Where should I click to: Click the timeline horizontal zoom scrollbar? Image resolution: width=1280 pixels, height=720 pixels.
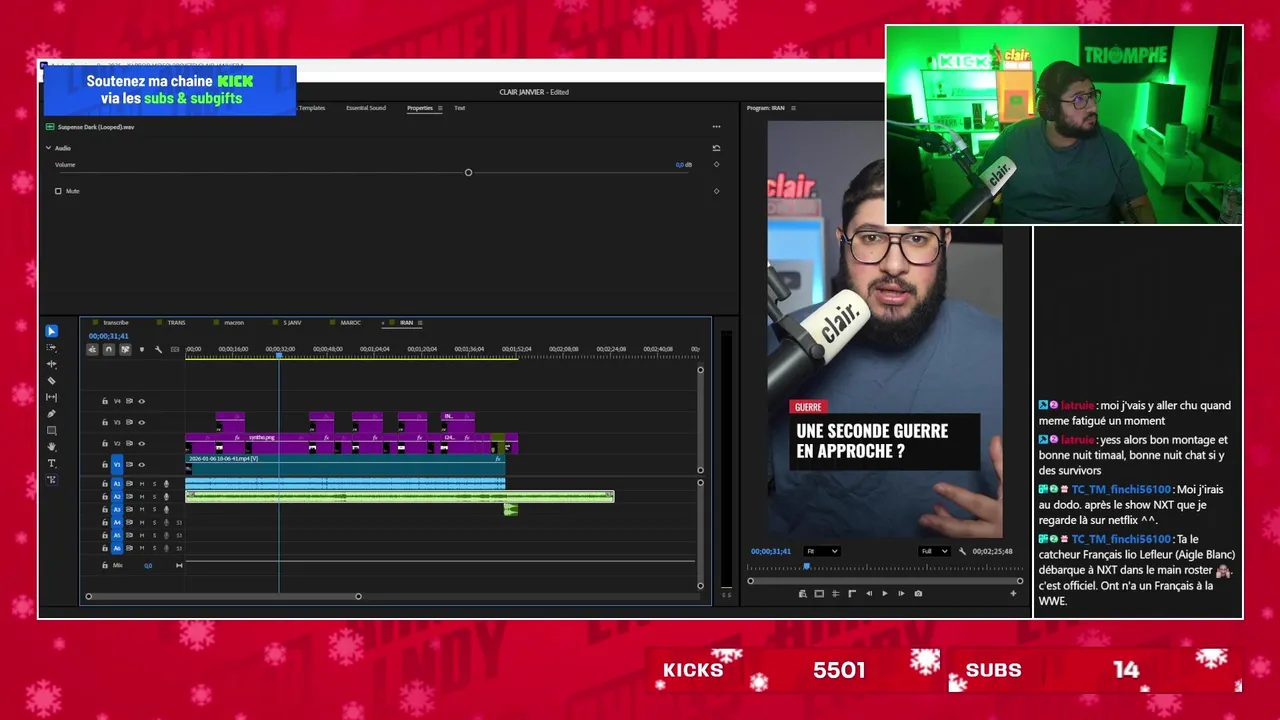[x=223, y=596]
